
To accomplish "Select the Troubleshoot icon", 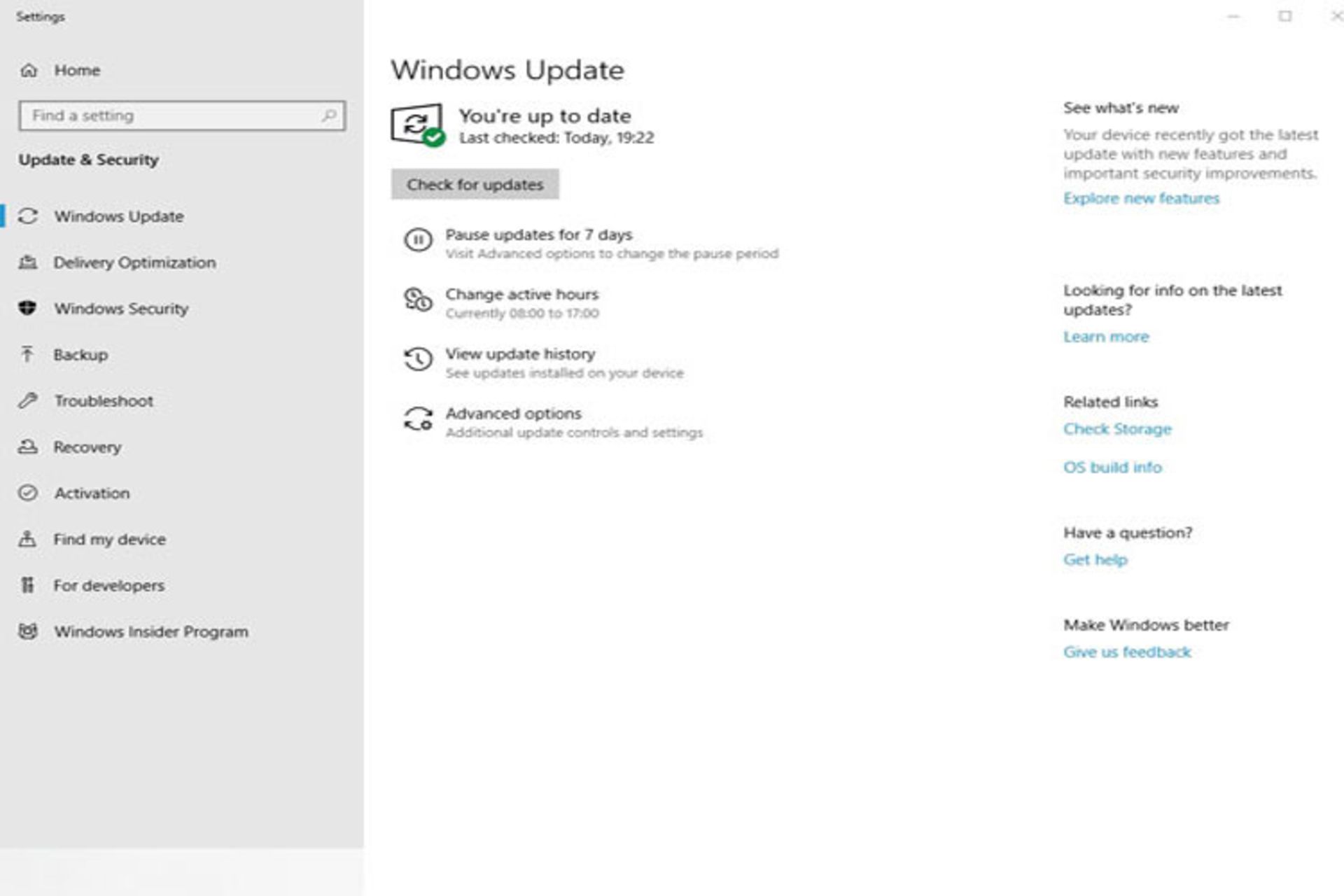I will tap(27, 401).
